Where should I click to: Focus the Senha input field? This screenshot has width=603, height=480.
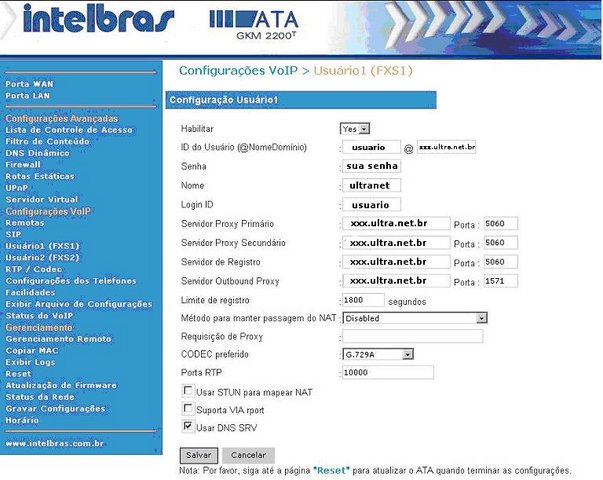tap(371, 166)
